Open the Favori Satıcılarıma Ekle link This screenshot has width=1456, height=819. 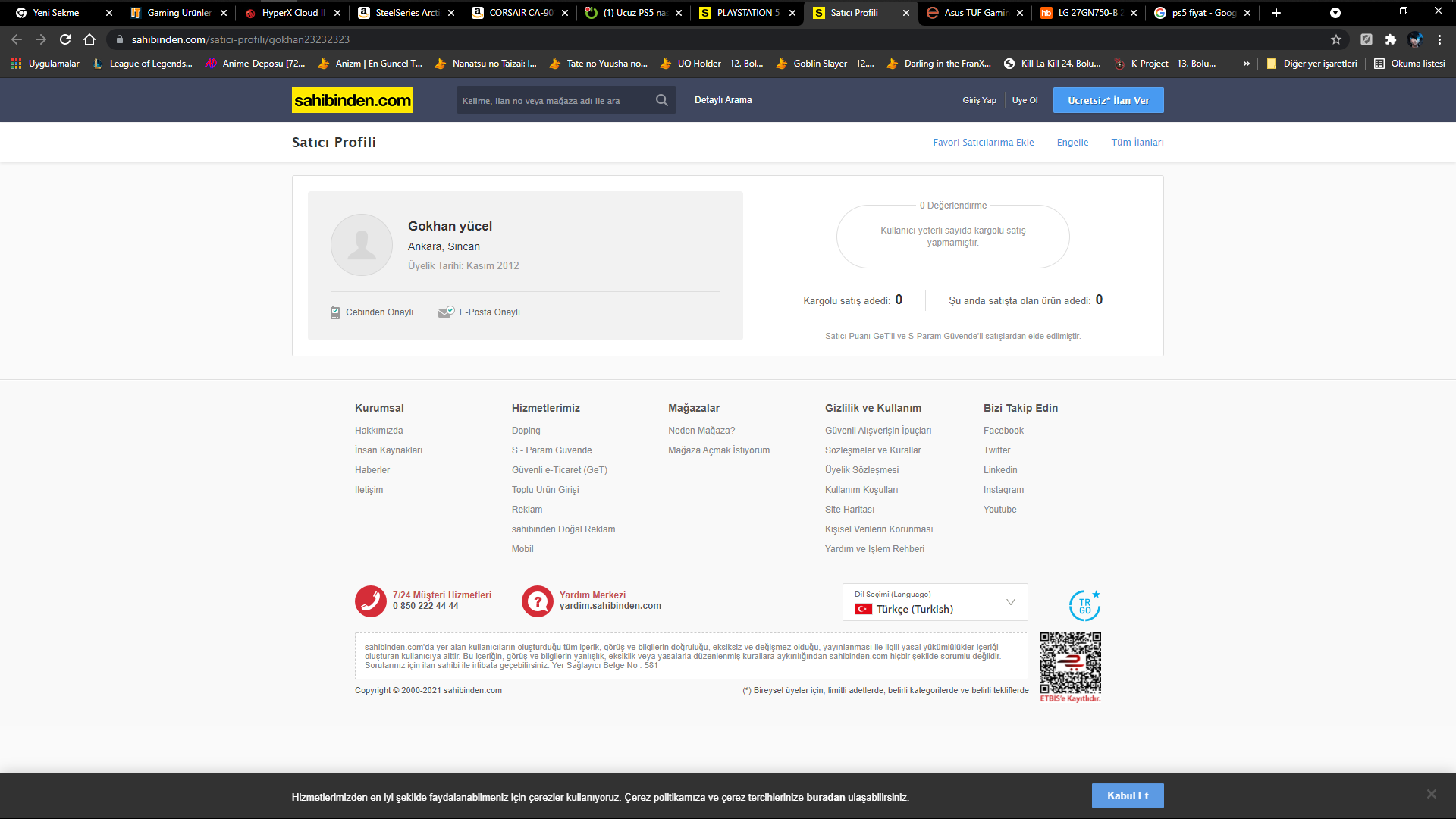[983, 143]
